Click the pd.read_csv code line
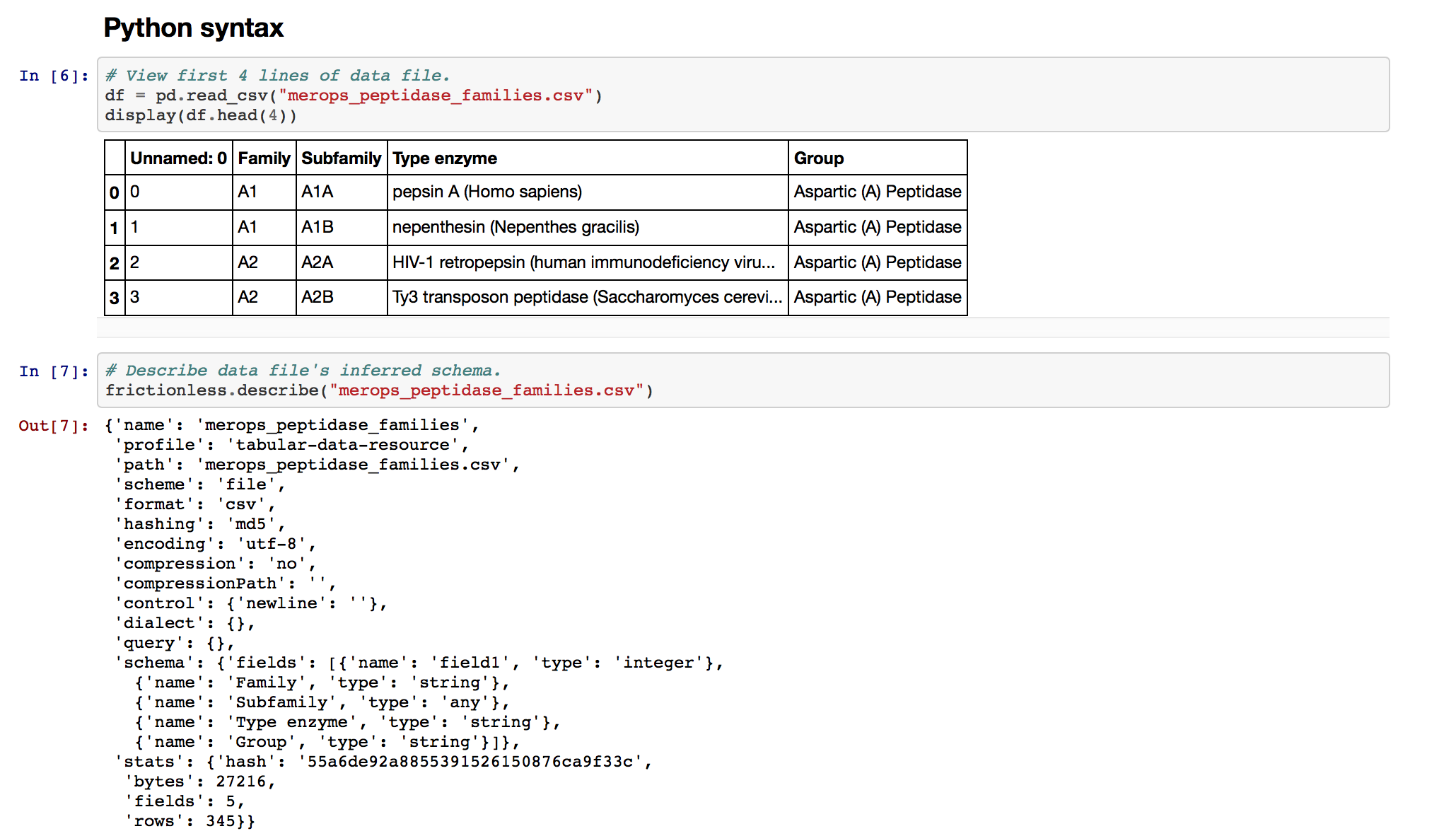This screenshot has height=836, width=1456. pyautogui.click(x=354, y=95)
